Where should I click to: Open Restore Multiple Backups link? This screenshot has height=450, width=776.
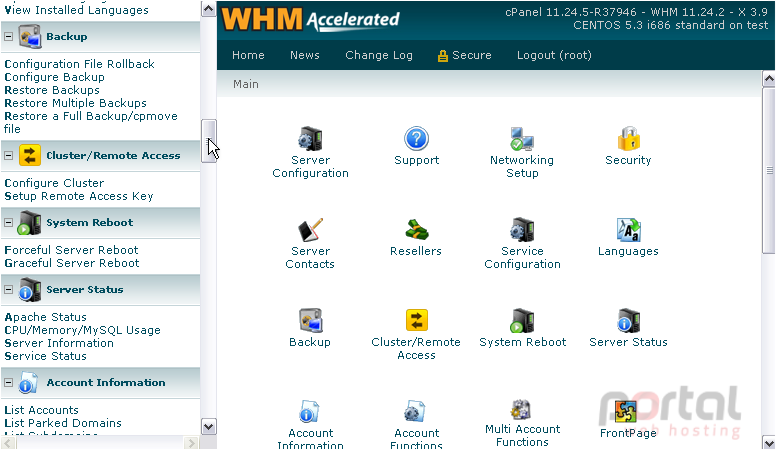75,103
